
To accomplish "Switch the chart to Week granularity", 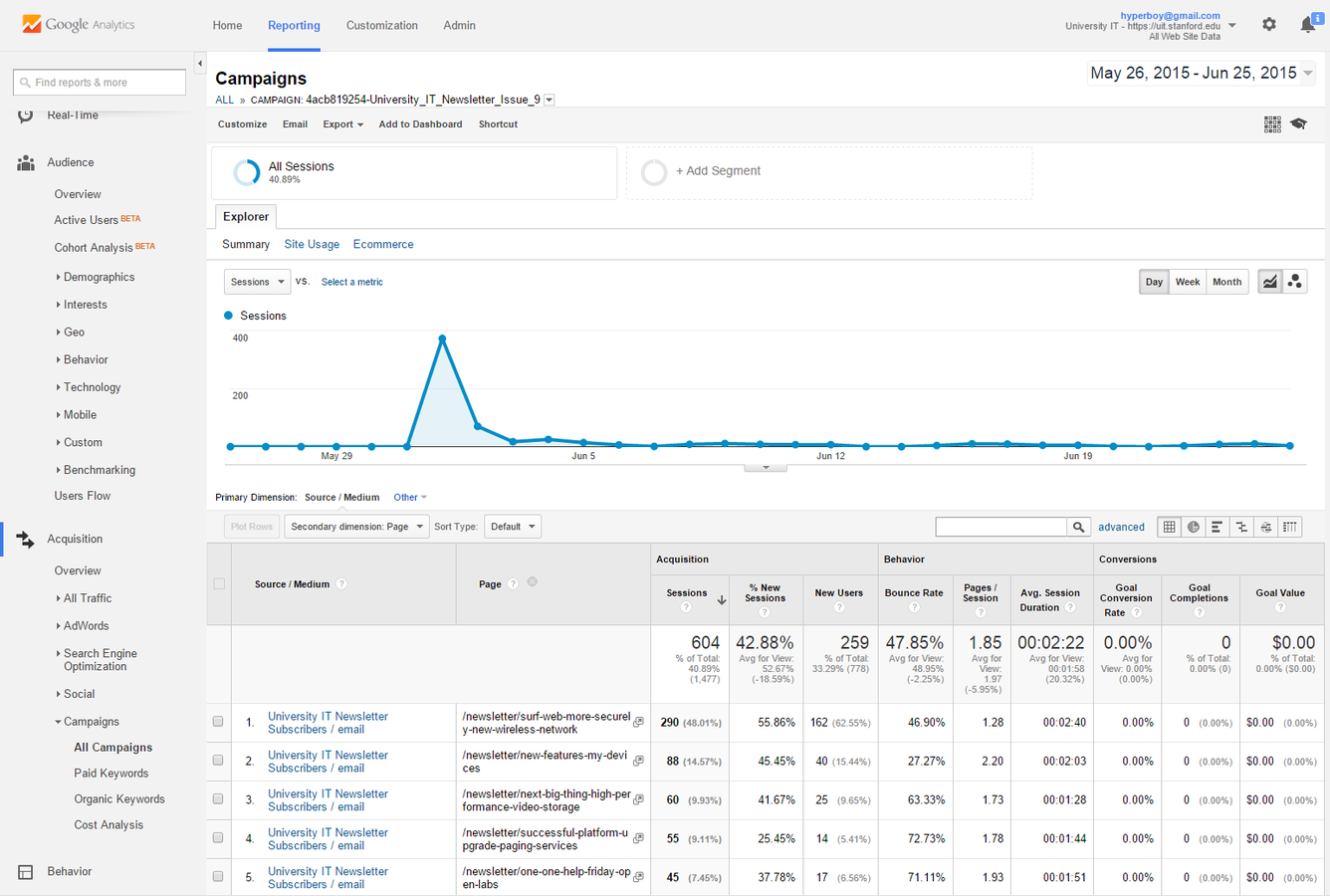I will pyautogui.click(x=1188, y=282).
